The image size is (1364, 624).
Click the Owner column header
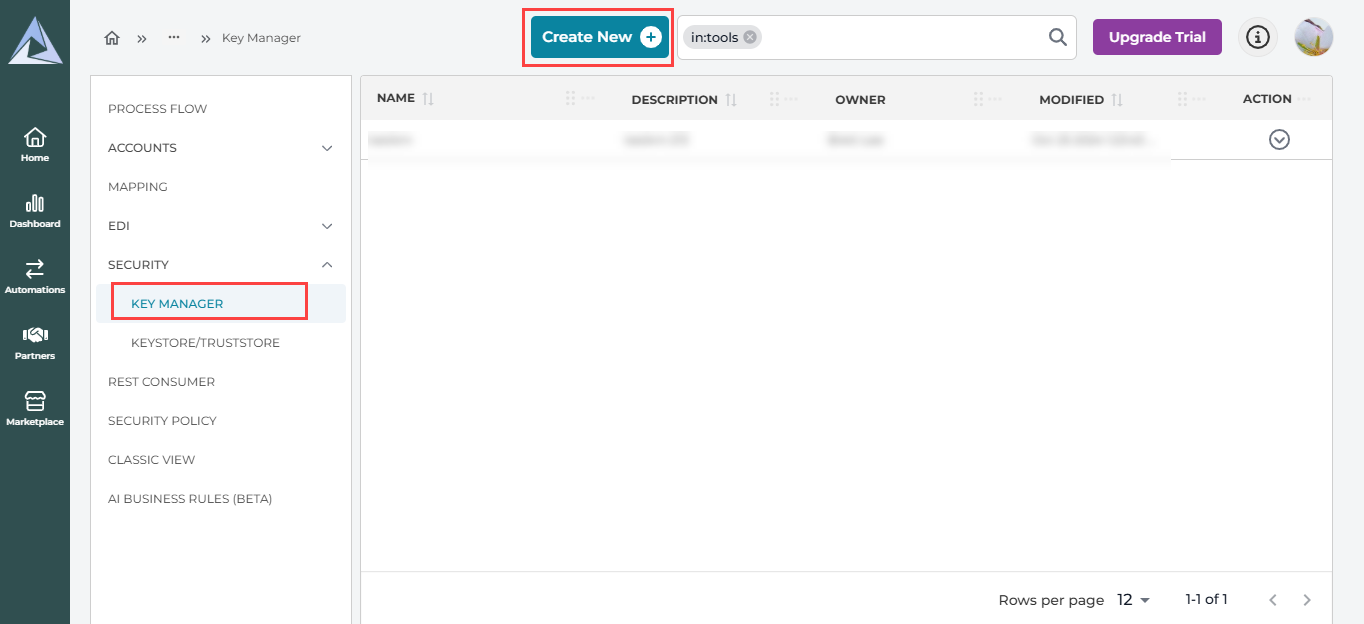point(860,99)
